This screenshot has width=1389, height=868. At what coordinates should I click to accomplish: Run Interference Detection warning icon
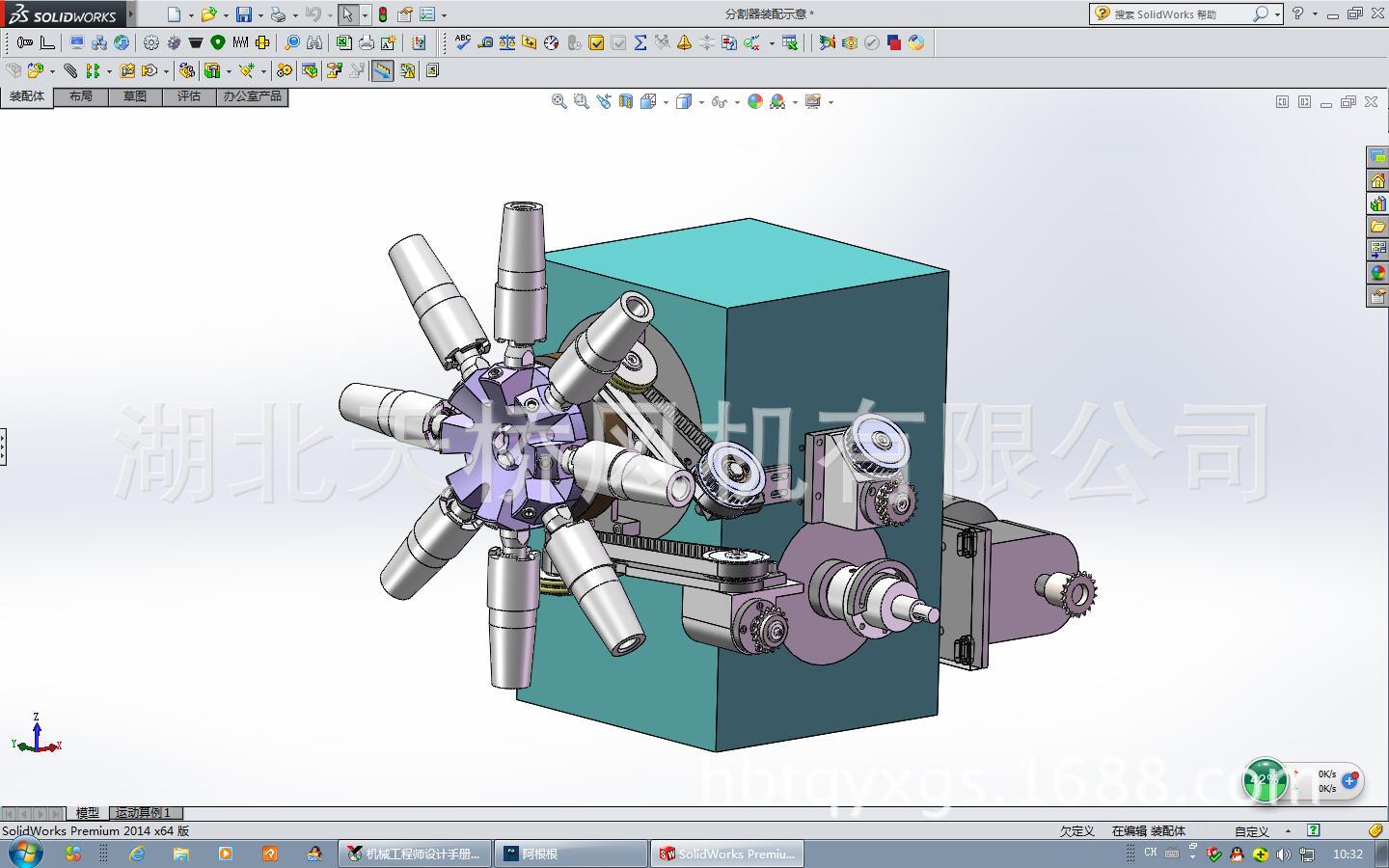pyautogui.click(x=684, y=42)
